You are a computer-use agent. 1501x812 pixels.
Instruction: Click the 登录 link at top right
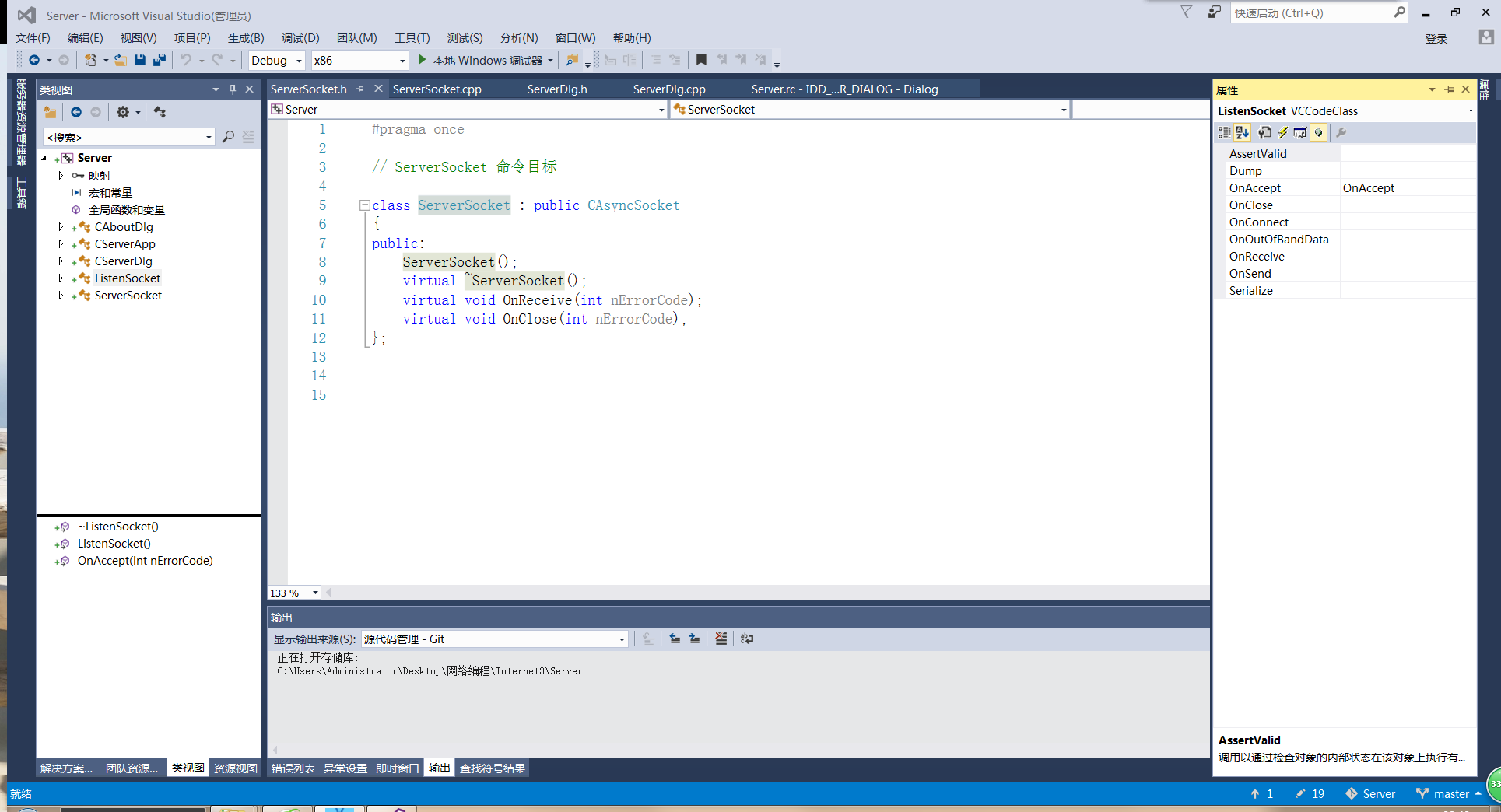(x=1436, y=39)
